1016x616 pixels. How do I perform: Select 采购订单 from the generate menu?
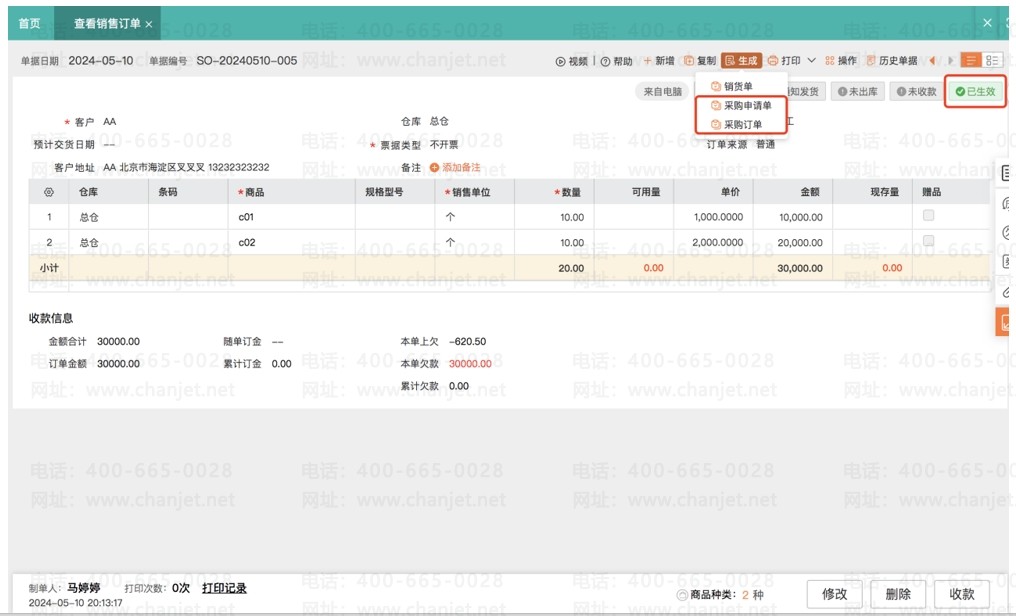point(742,125)
